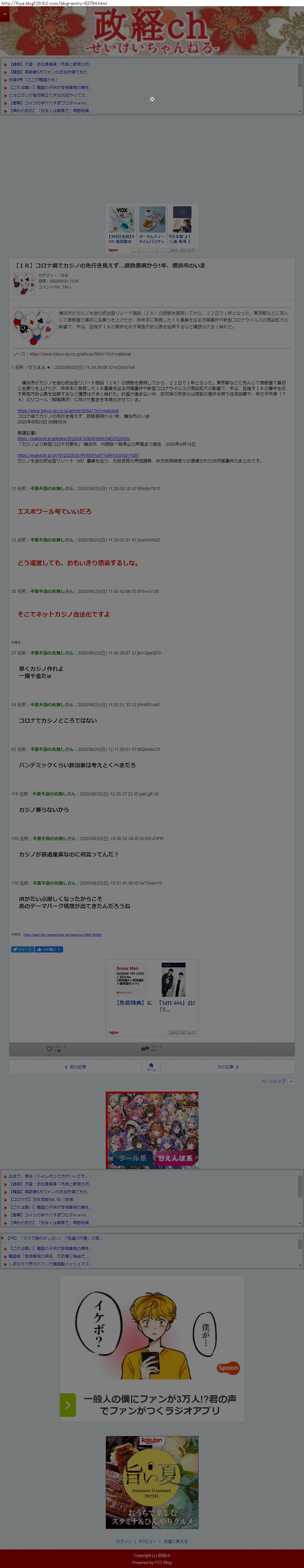Open the red dropdown menu at top-left corner
The image size is (304, 1568).
pyautogui.click(x=5, y=14)
